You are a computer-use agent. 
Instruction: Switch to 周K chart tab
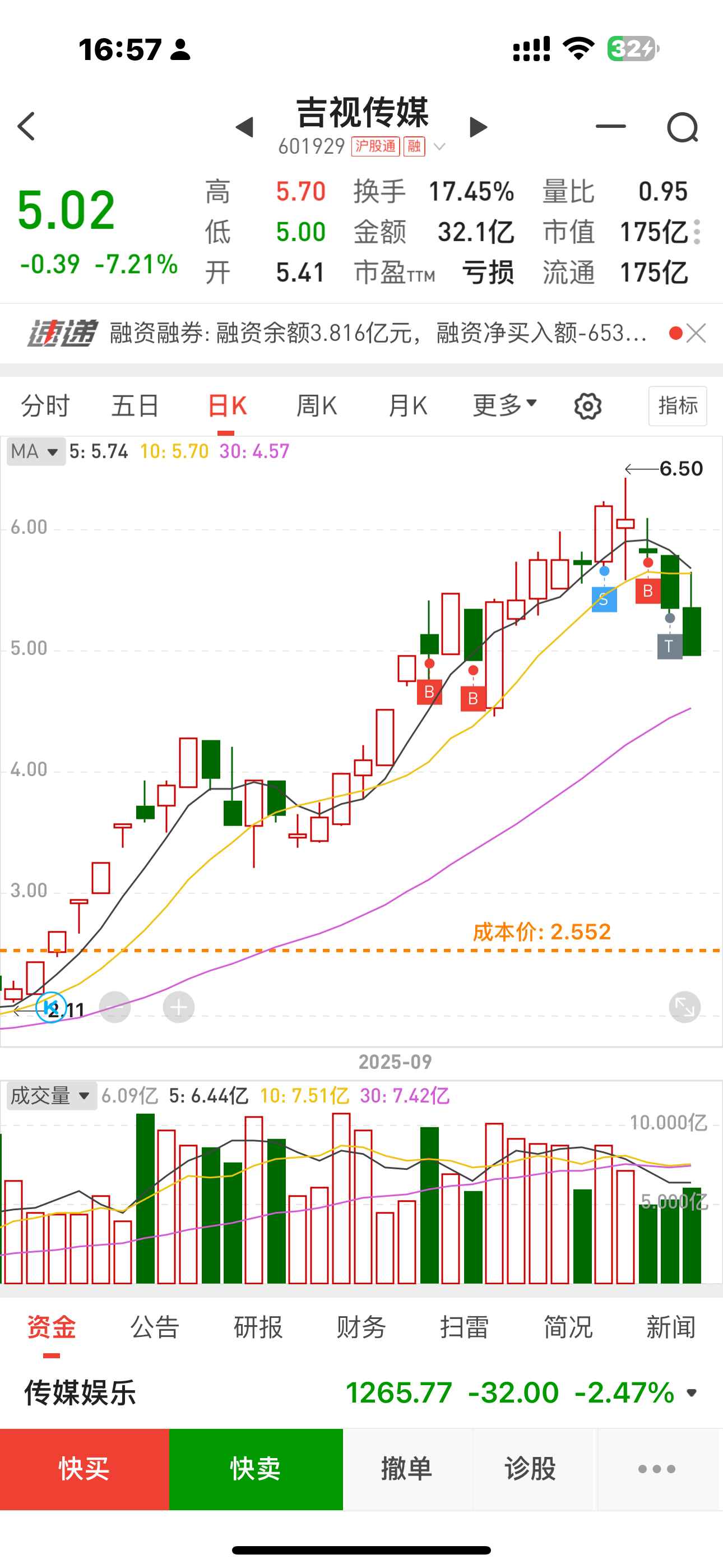(x=317, y=405)
